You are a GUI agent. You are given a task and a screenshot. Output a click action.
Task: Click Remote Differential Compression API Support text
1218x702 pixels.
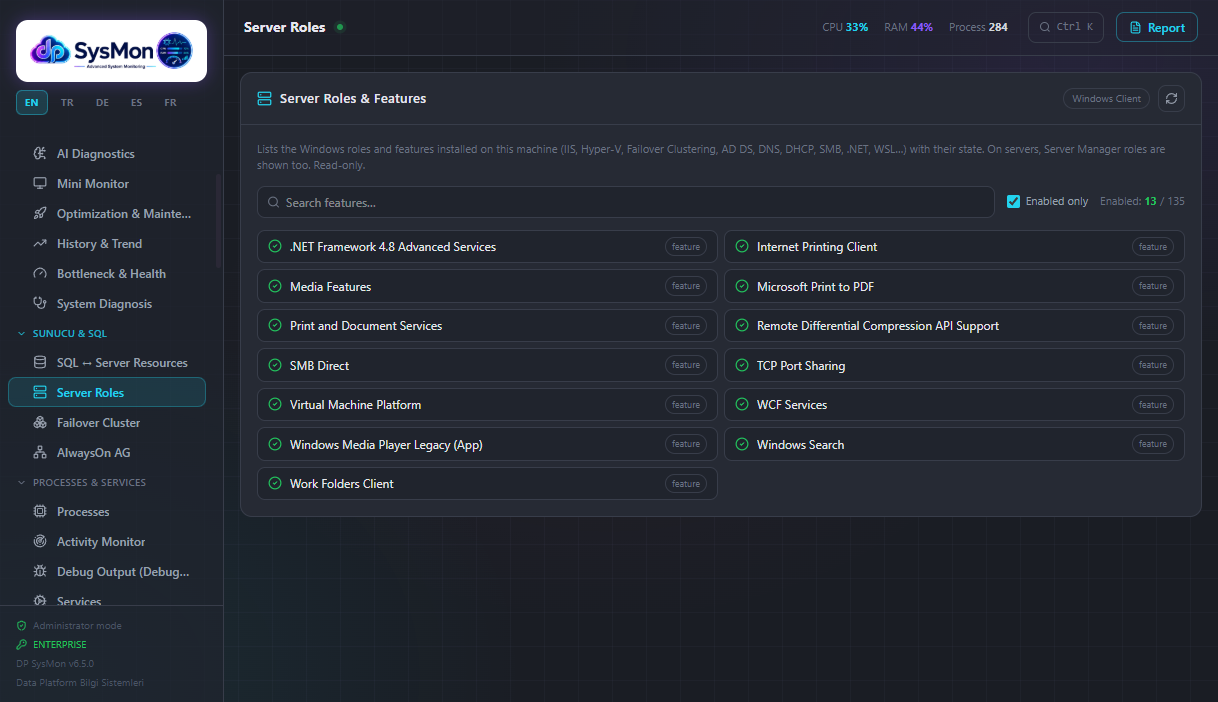(x=878, y=326)
